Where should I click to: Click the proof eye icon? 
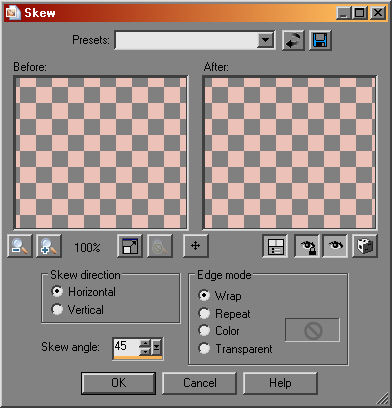[335, 246]
